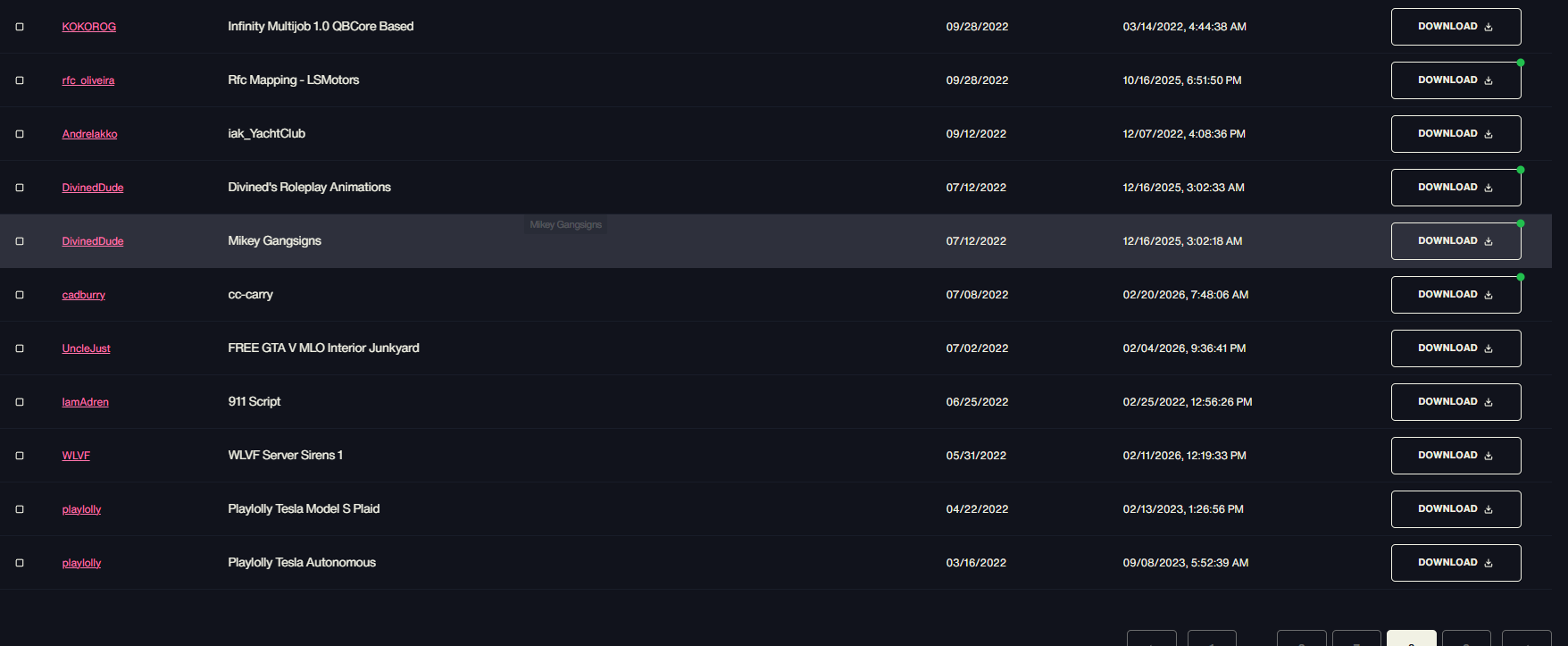
Task: Download FREE GTA V MLO Interior Junkyard
Action: click(x=1455, y=348)
